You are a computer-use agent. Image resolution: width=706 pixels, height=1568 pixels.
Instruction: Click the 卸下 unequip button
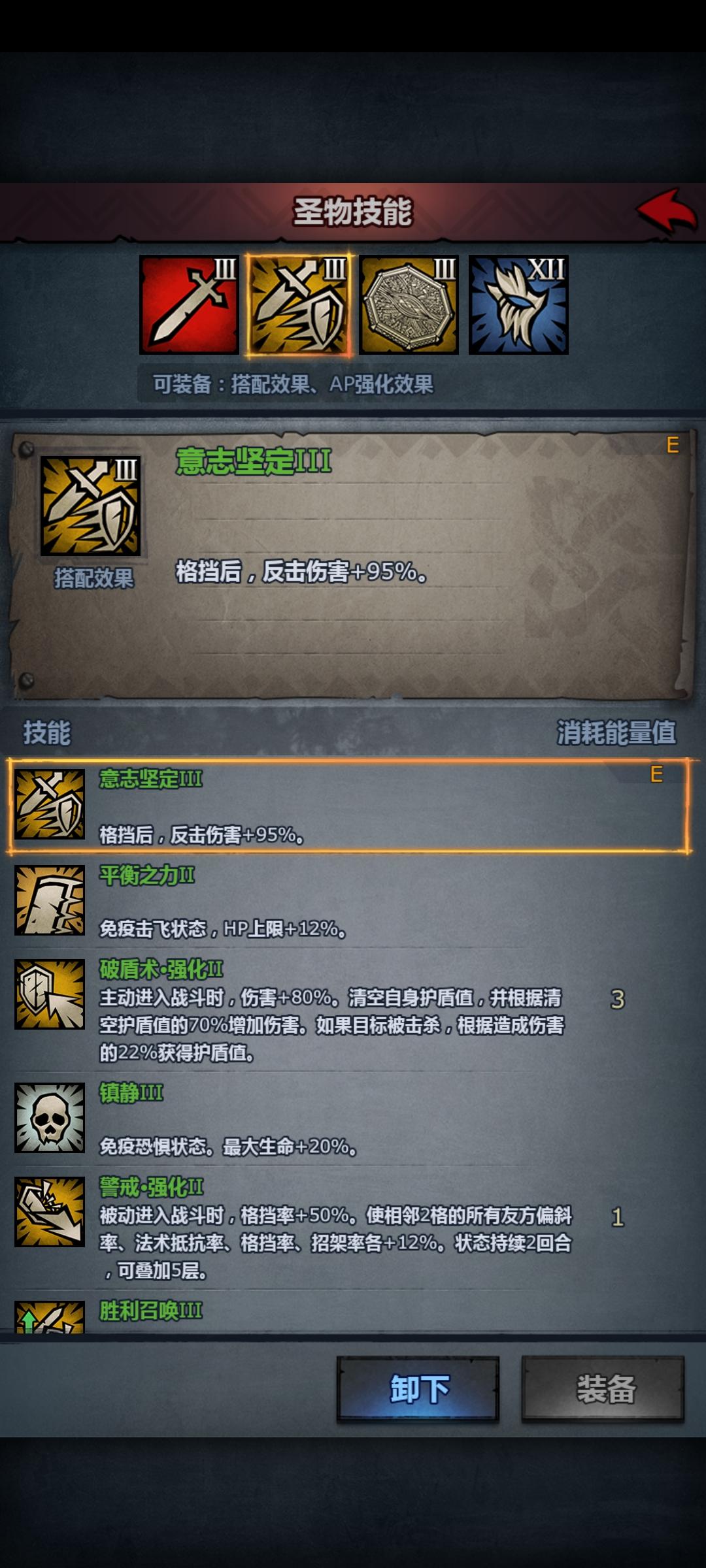click(418, 1389)
